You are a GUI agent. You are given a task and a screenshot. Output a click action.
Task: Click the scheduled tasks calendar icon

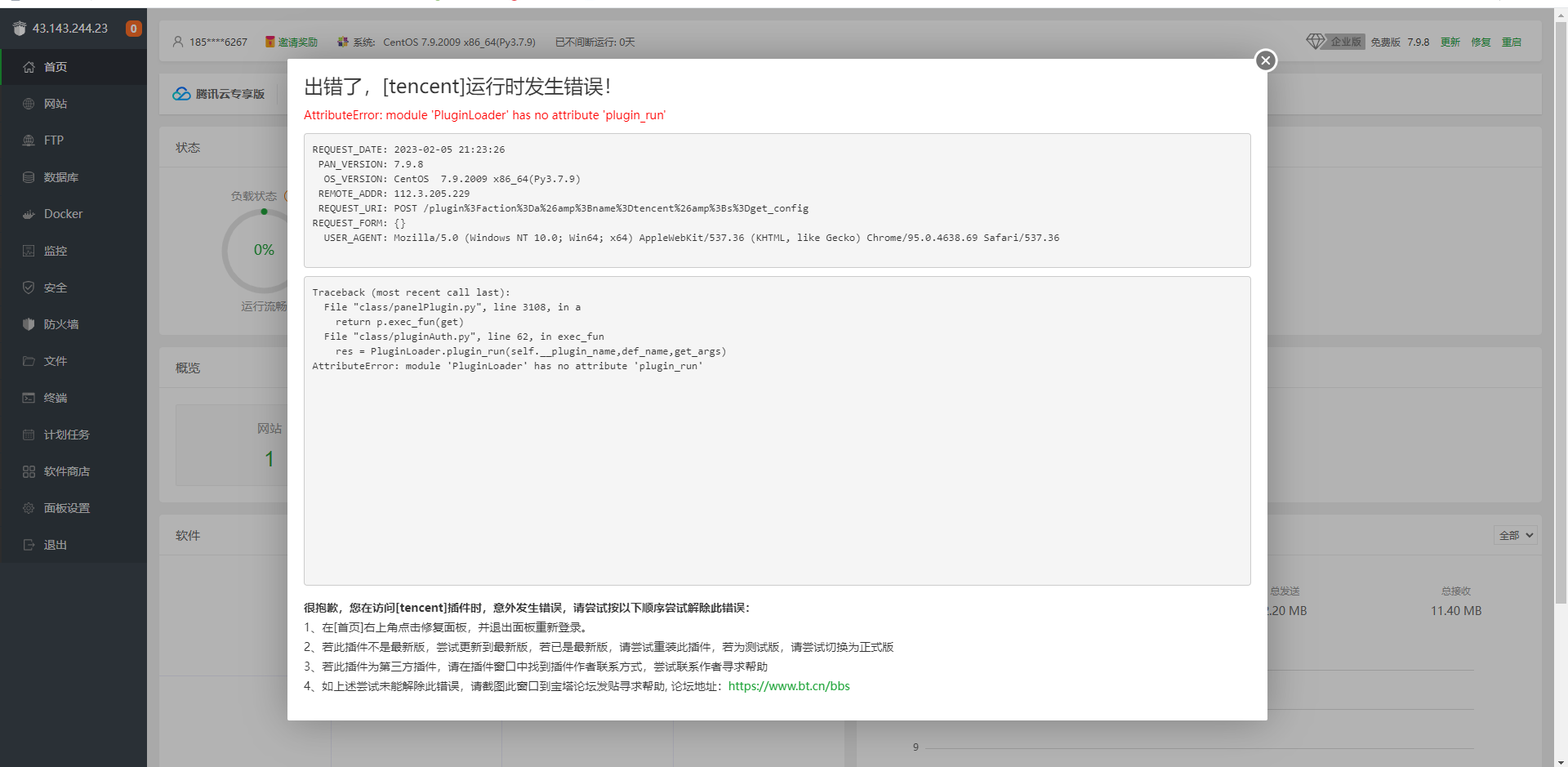29,435
